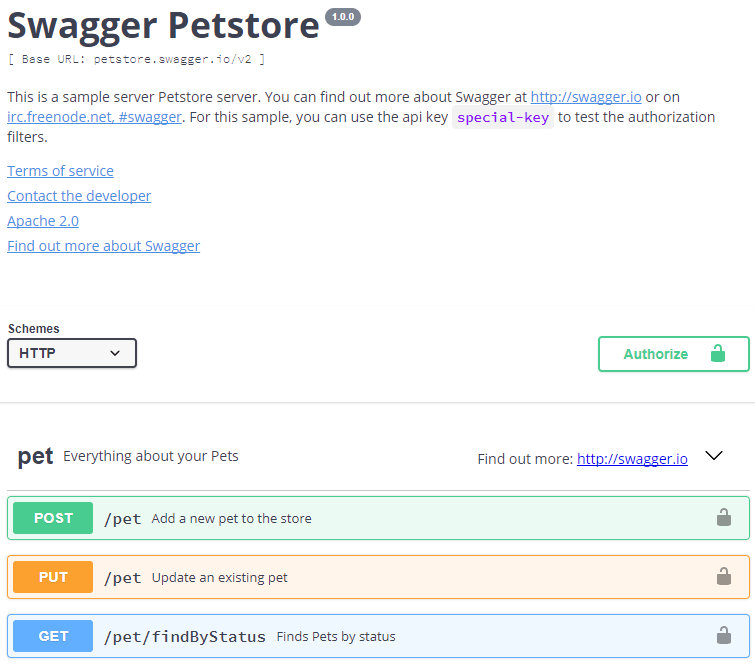Click the lock icon on PUT /pet row
Image resolution: width=755 pixels, height=668 pixels.
click(x=723, y=576)
